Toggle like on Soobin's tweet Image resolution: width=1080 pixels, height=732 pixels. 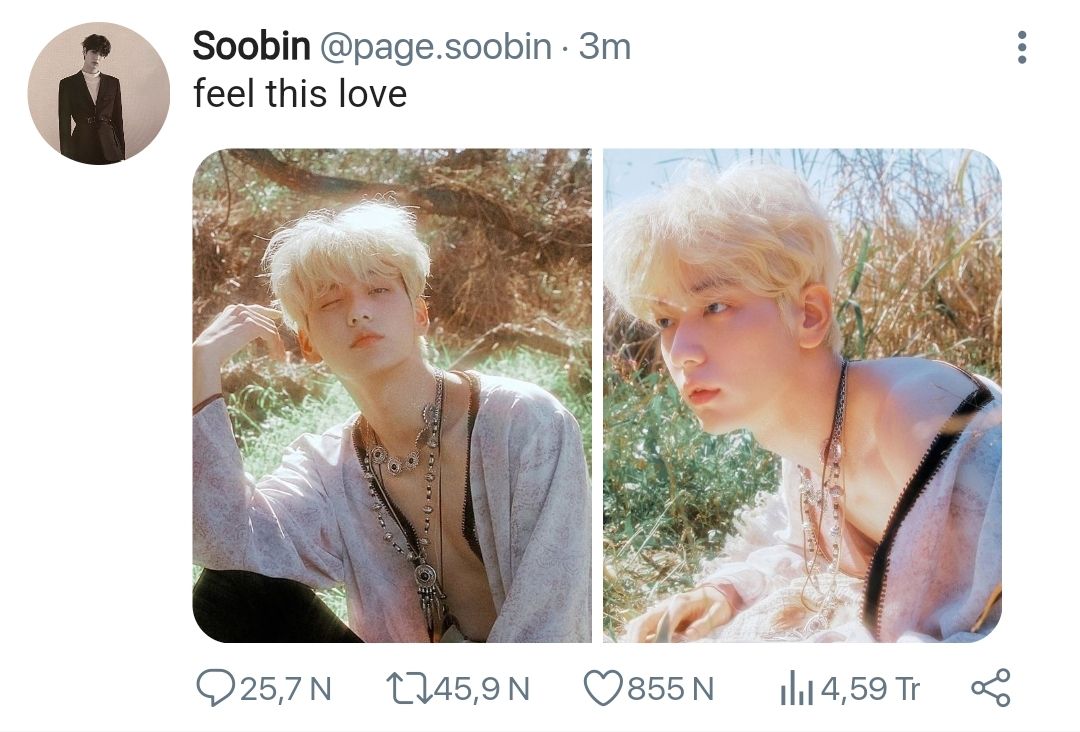(602, 688)
